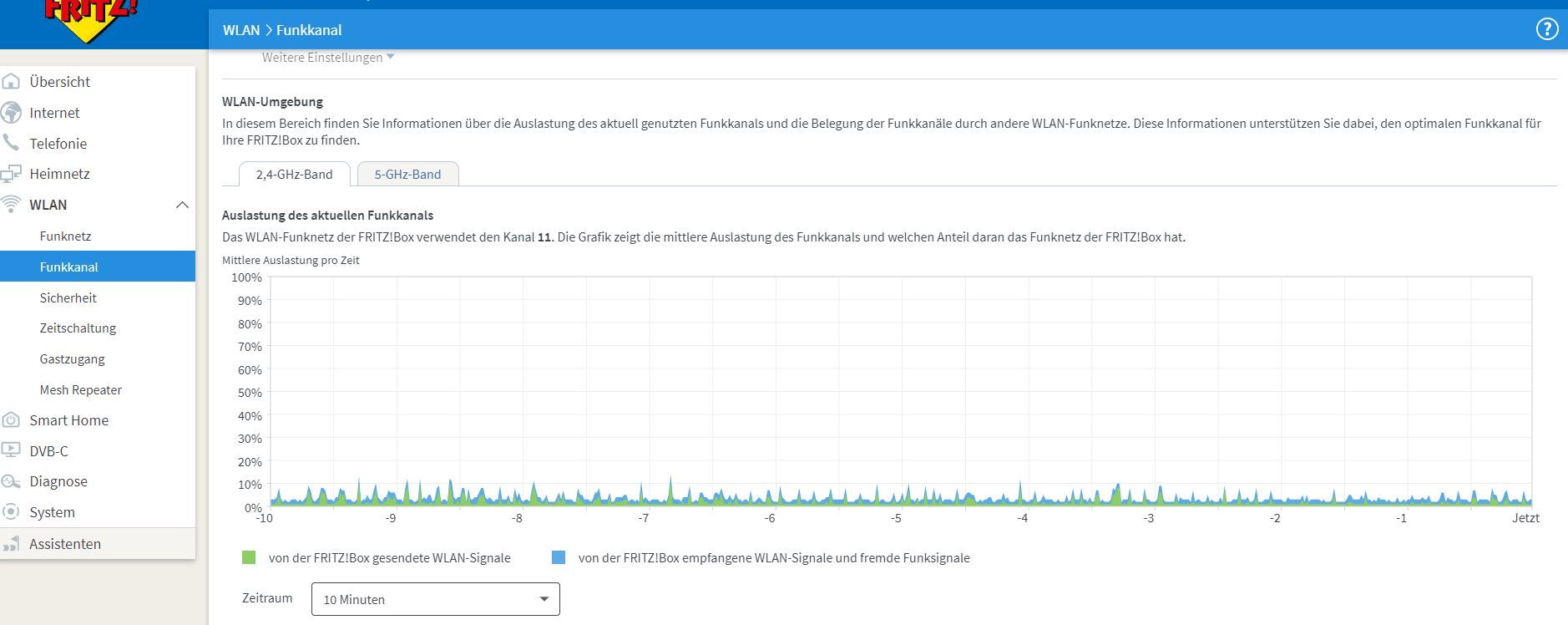Click the '-5' time axis label
The image size is (1568, 625).
[x=896, y=518]
